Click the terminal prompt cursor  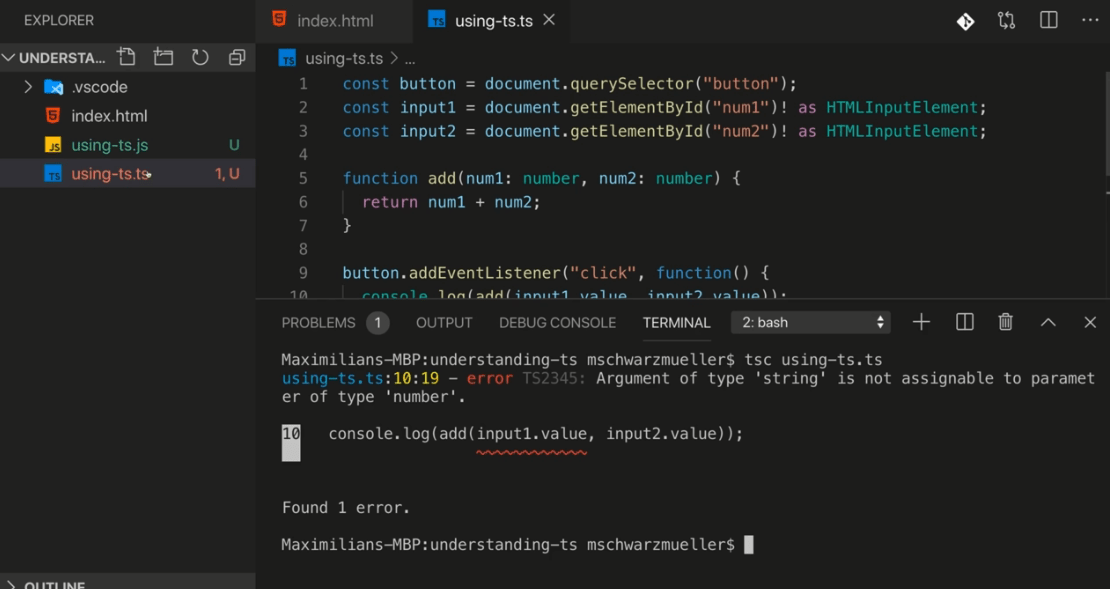(x=749, y=544)
